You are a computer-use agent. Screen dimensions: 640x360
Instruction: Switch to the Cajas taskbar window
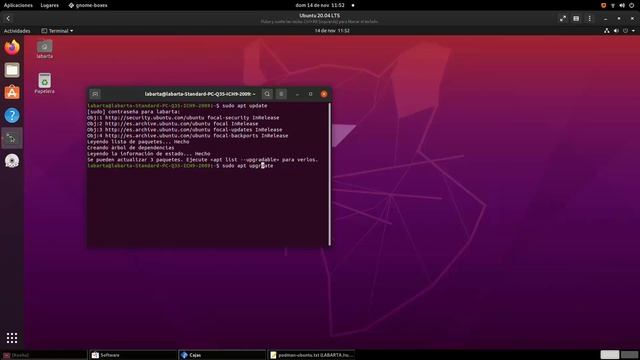click(x=222, y=355)
